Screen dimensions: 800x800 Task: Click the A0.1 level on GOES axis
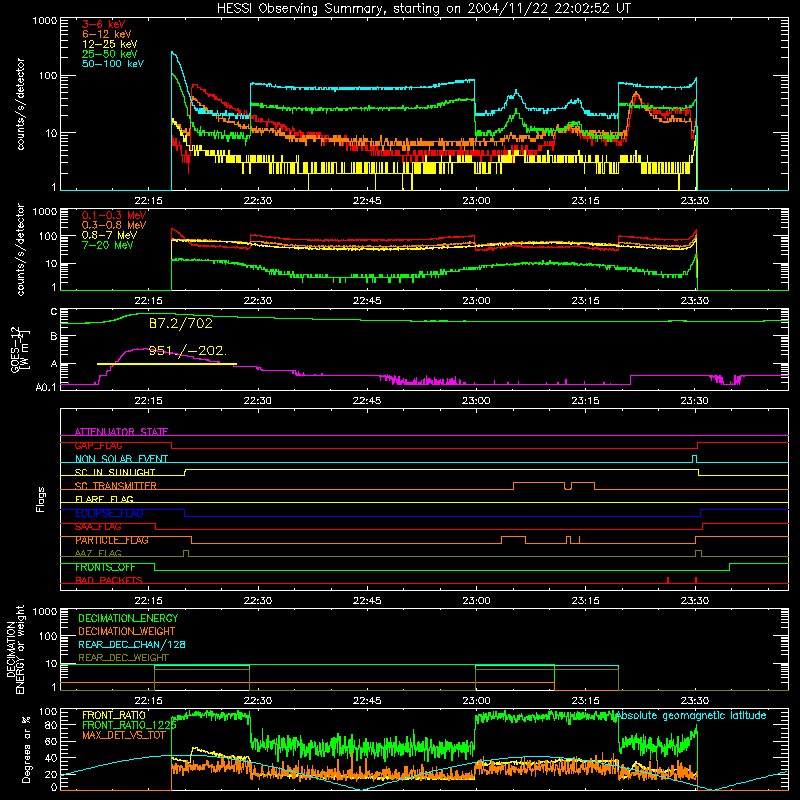point(46,387)
